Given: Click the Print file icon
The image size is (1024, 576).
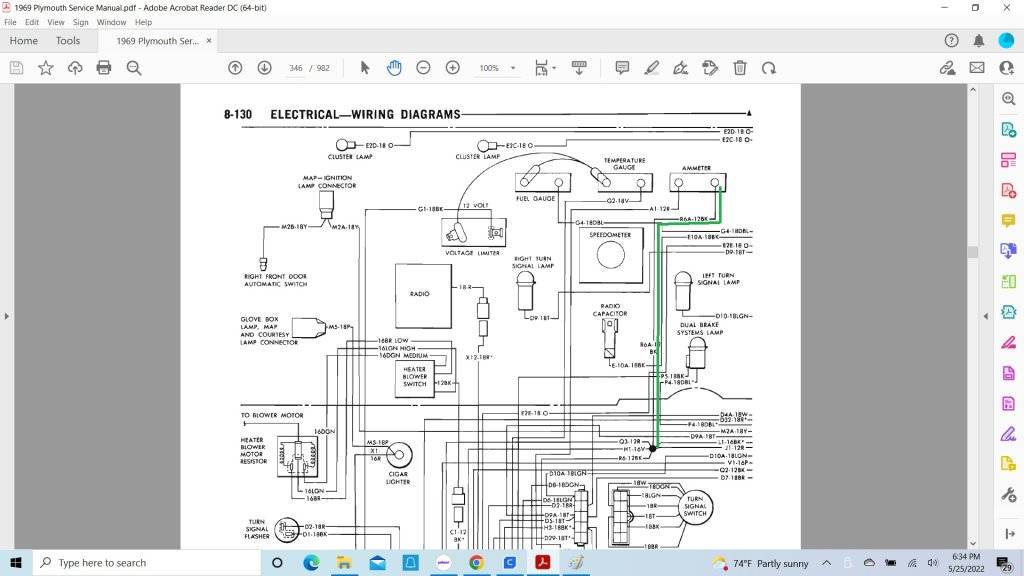Looking at the screenshot, I should [x=104, y=68].
